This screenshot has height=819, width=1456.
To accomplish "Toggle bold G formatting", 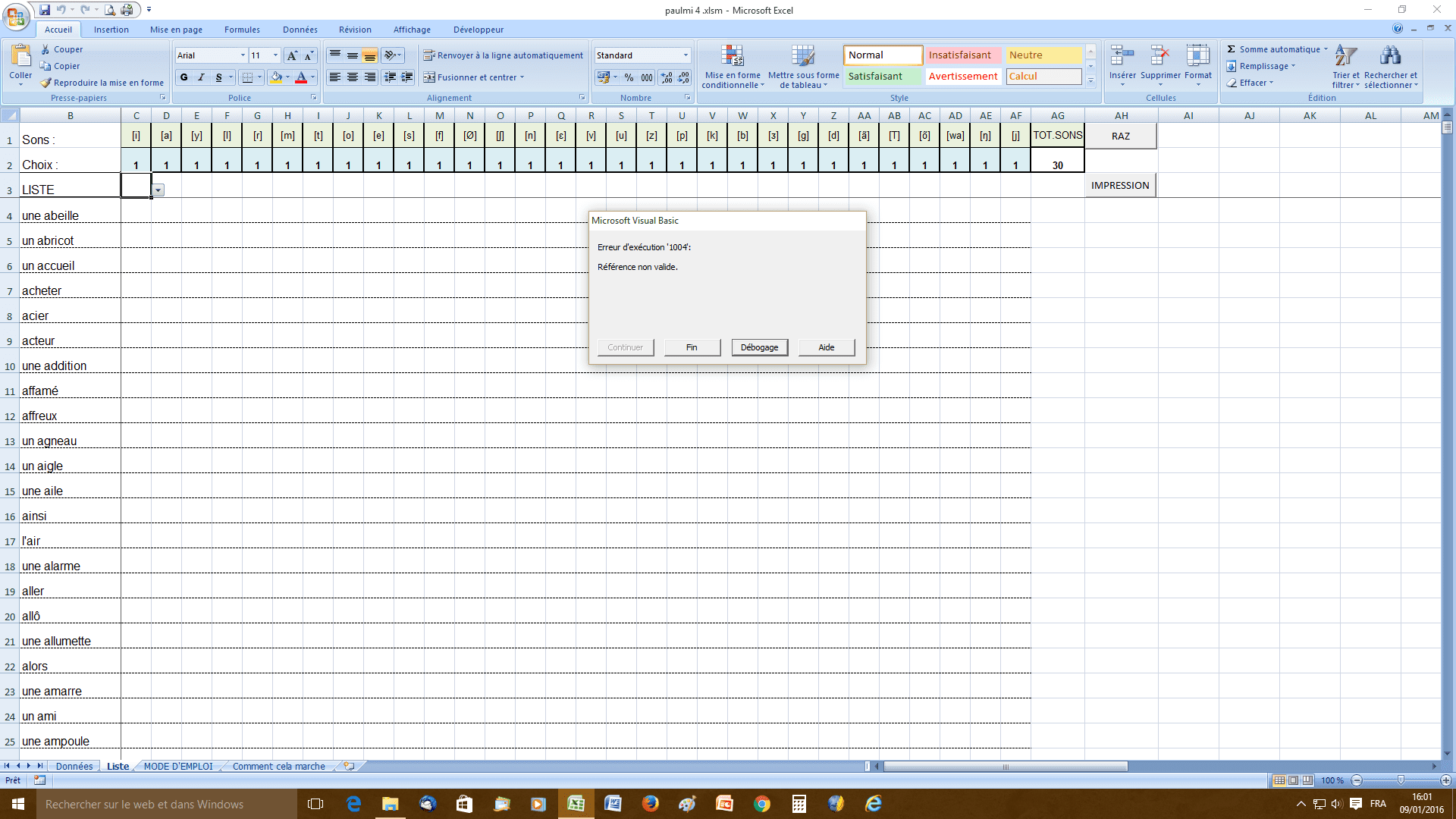I will [x=184, y=77].
